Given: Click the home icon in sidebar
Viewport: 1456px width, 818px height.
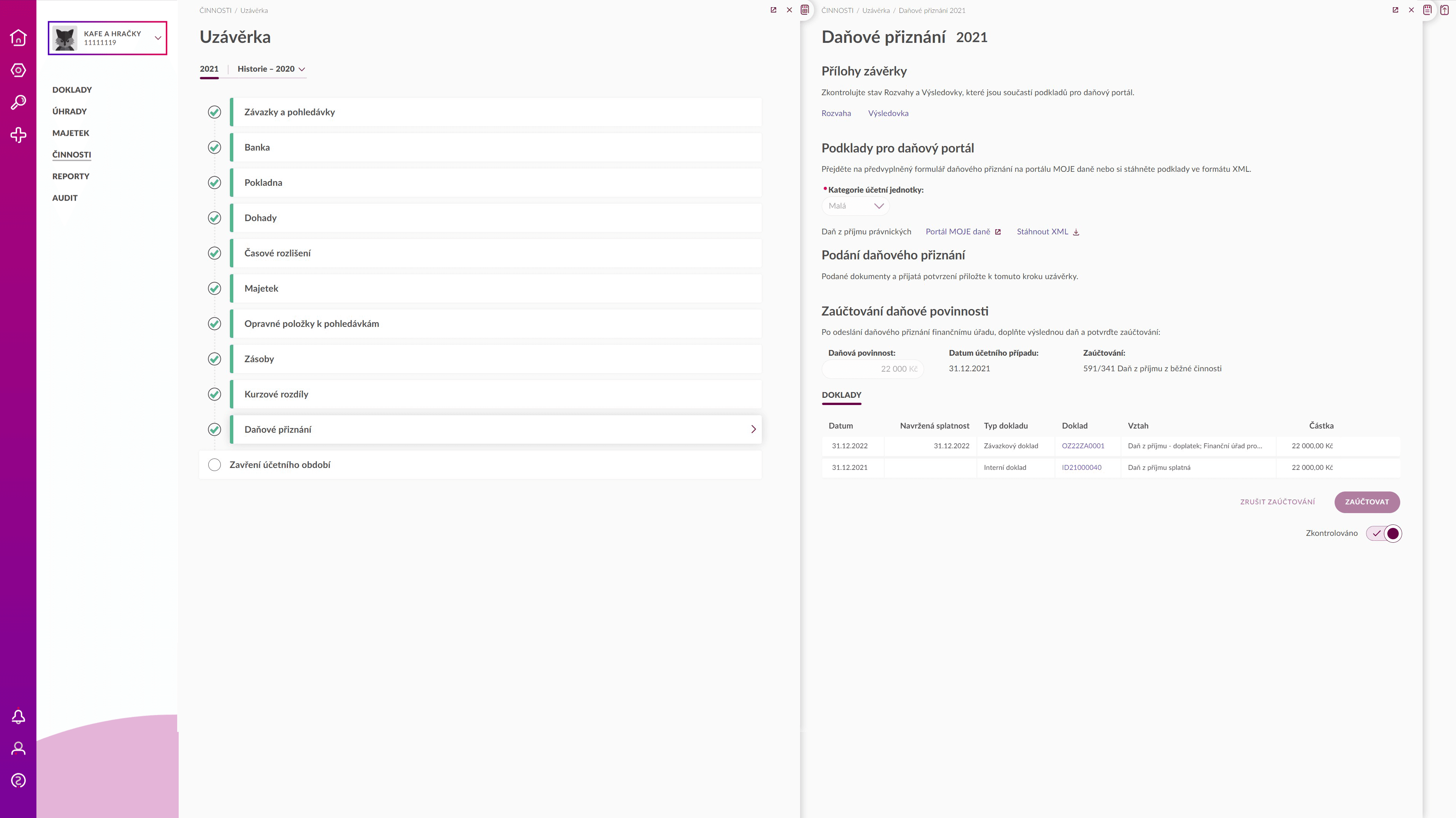Looking at the screenshot, I should click(x=18, y=37).
